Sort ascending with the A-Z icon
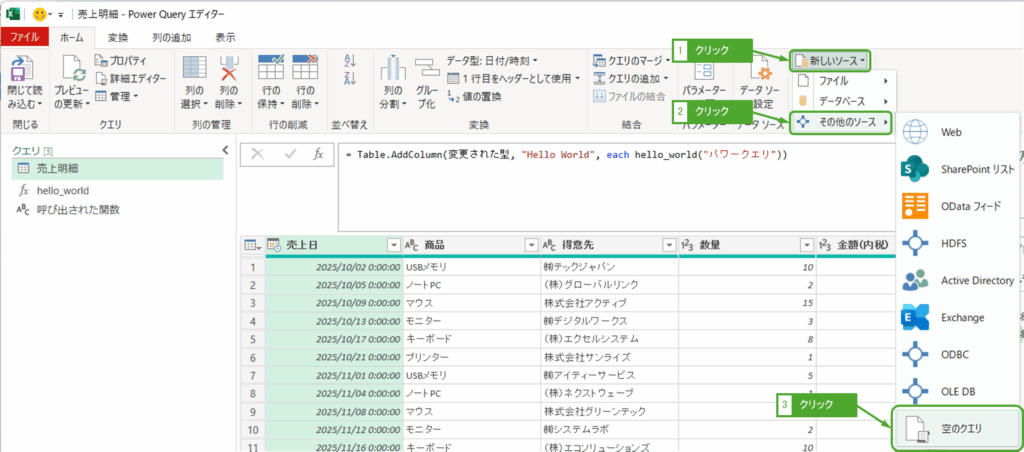 pyautogui.click(x=349, y=61)
